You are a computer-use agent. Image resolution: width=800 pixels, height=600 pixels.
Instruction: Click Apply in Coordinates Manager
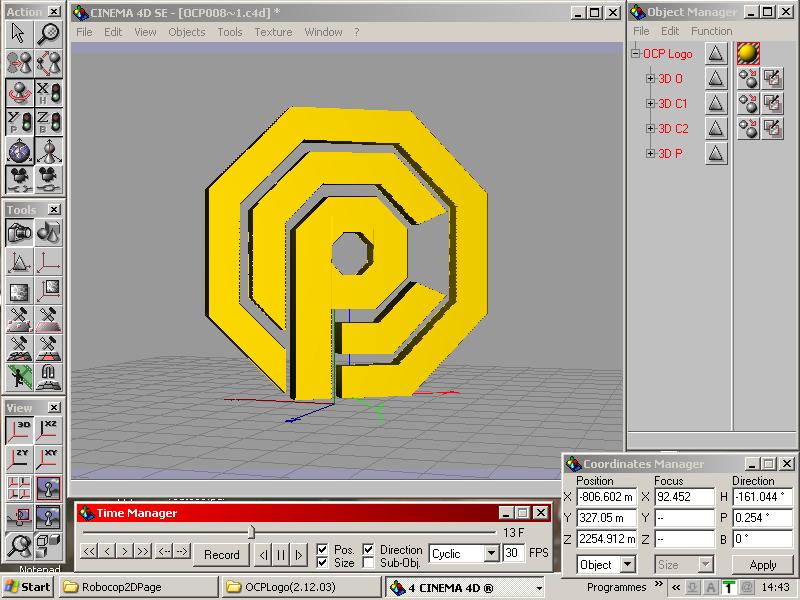762,565
